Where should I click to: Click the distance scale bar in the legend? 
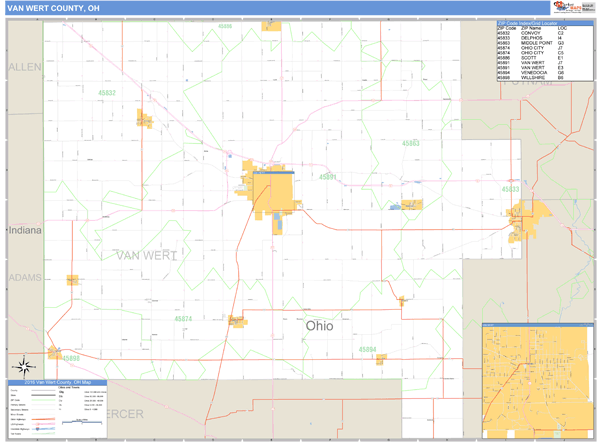pyautogui.click(x=82, y=422)
